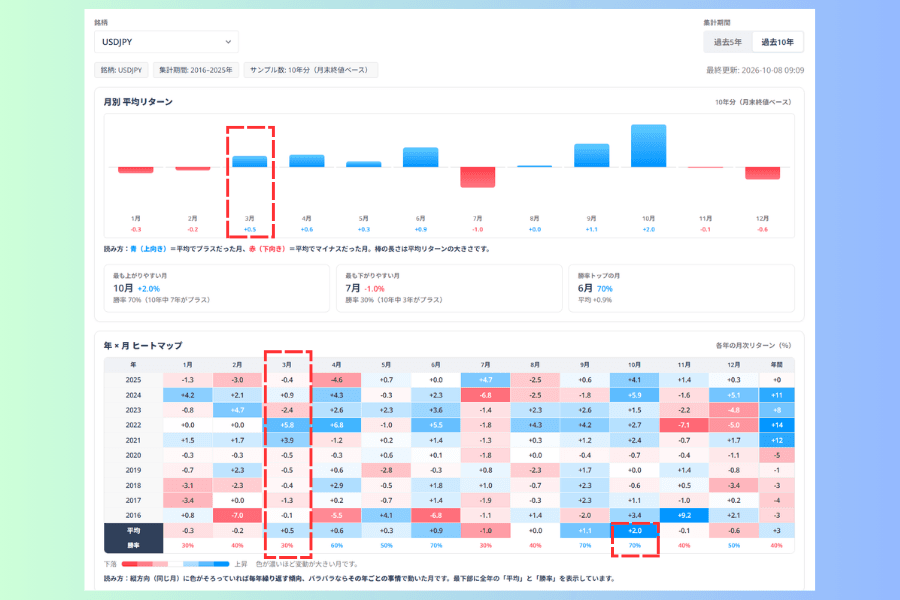Click the 2020 annual total cell -5
This screenshot has width=900, height=600.
(x=777, y=455)
